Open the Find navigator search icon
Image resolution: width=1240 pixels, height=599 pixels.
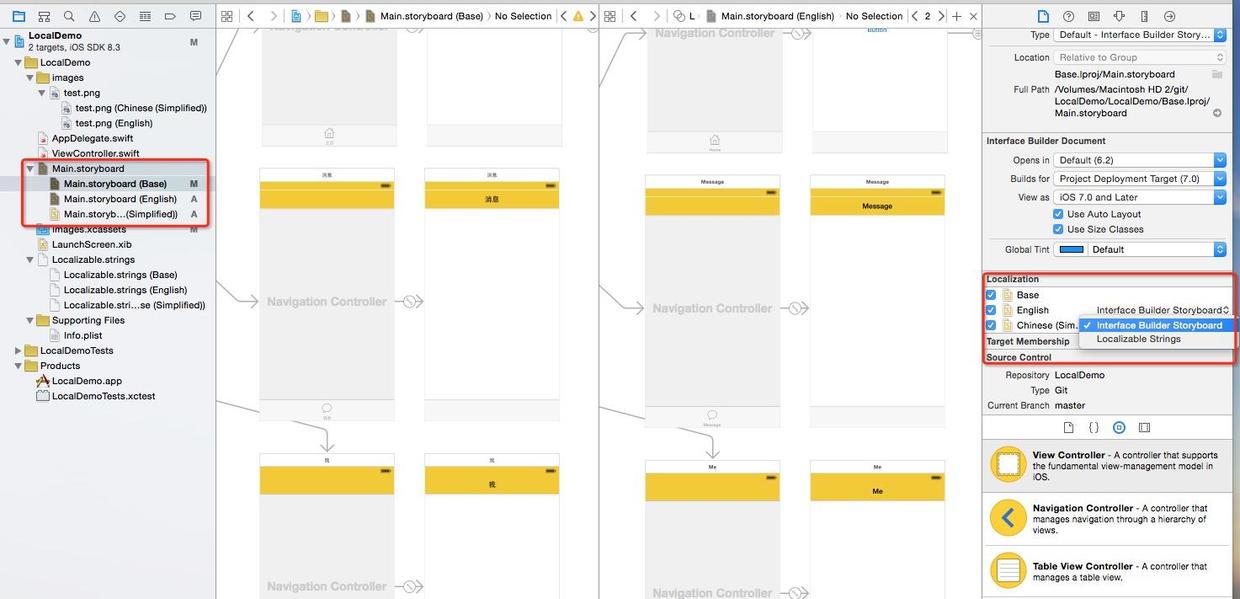click(x=69, y=16)
